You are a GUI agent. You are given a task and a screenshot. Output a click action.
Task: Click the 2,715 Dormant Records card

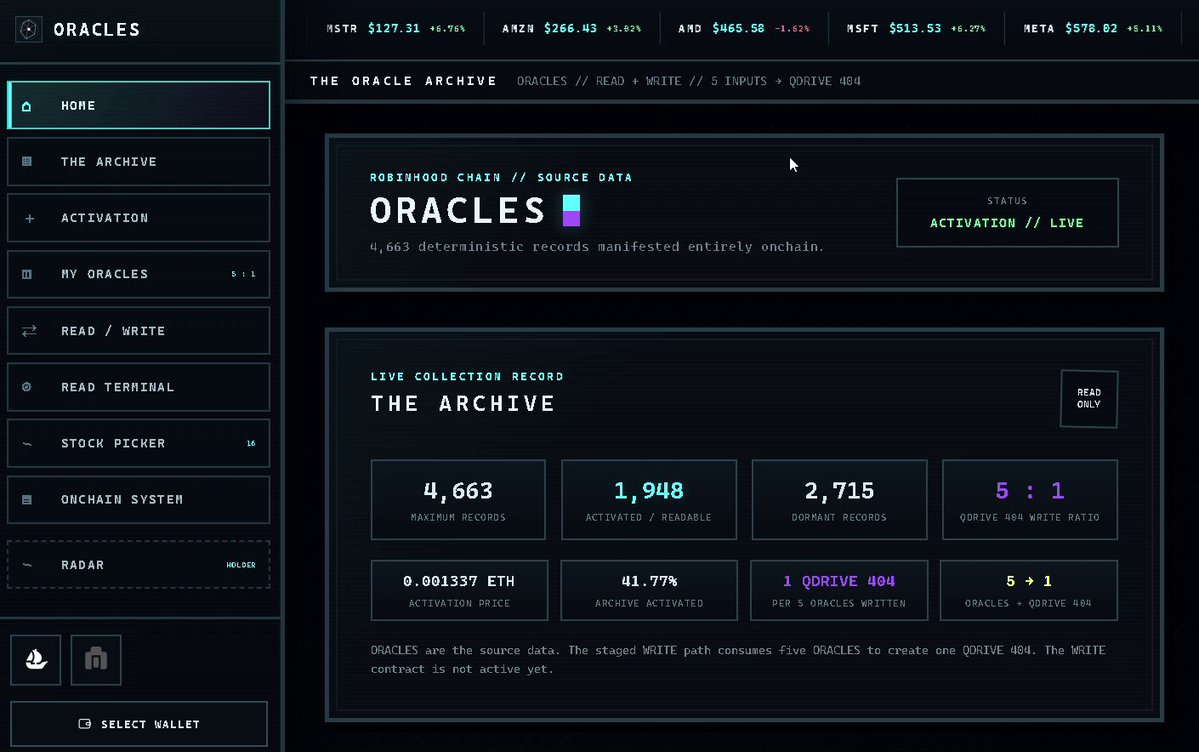pyautogui.click(x=839, y=500)
